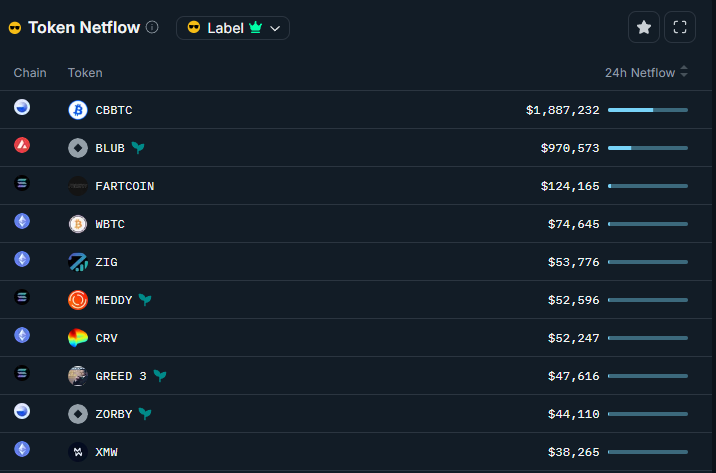Click the ZIG token icon
The height and width of the screenshot is (473, 716).
78,262
